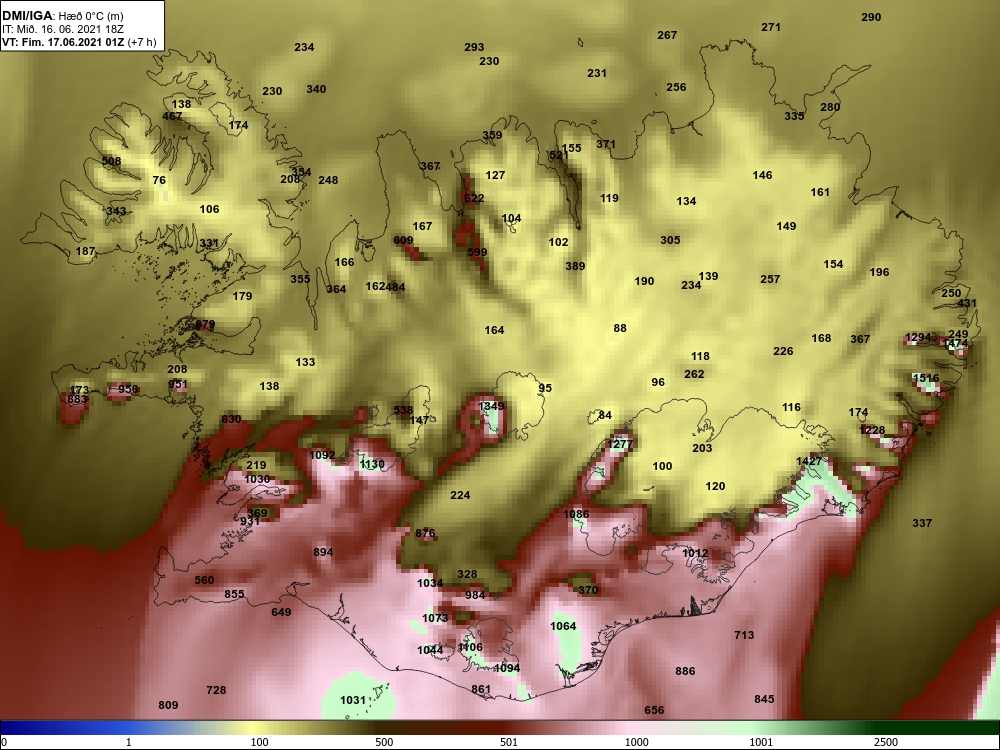Viewport: 1000px width, 750px height.
Task: Select the 501 label on the color scale
Action: [509, 742]
